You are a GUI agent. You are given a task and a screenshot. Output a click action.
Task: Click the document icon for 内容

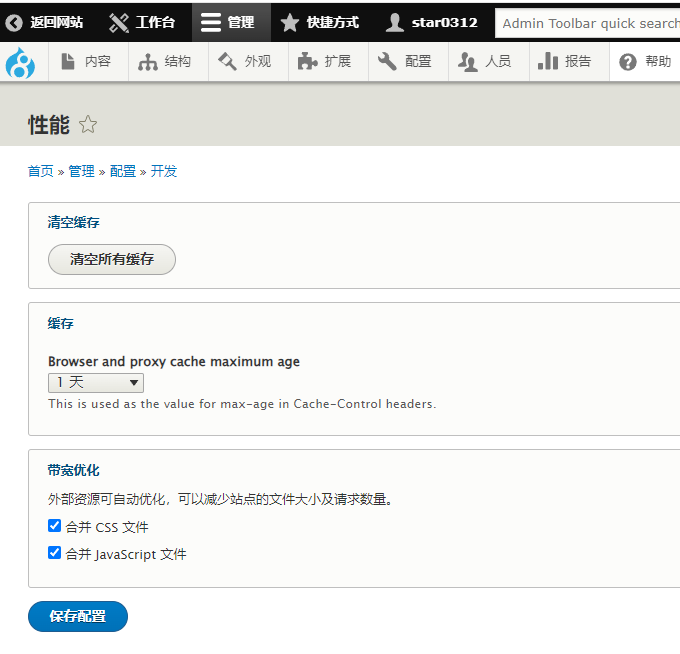[x=68, y=61]
